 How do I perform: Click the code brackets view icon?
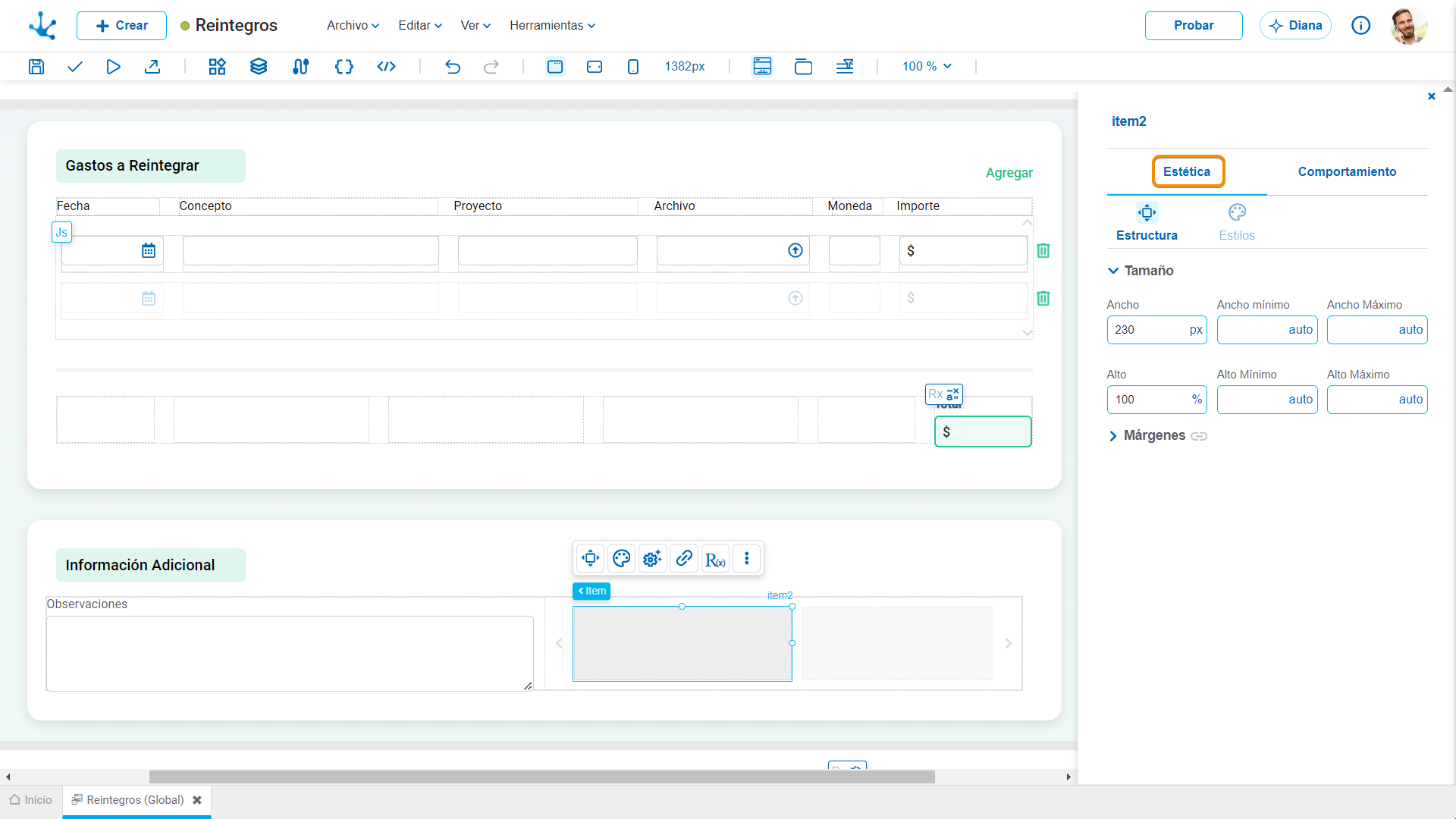click(386, 67)
